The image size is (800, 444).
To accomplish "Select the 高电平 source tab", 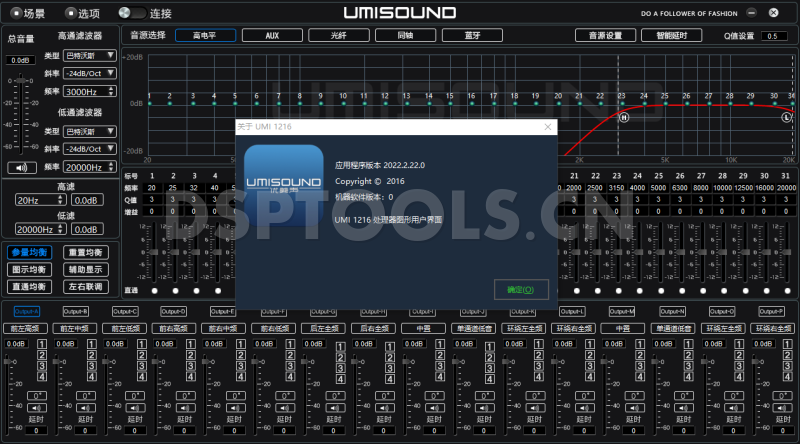I will 205,35.
